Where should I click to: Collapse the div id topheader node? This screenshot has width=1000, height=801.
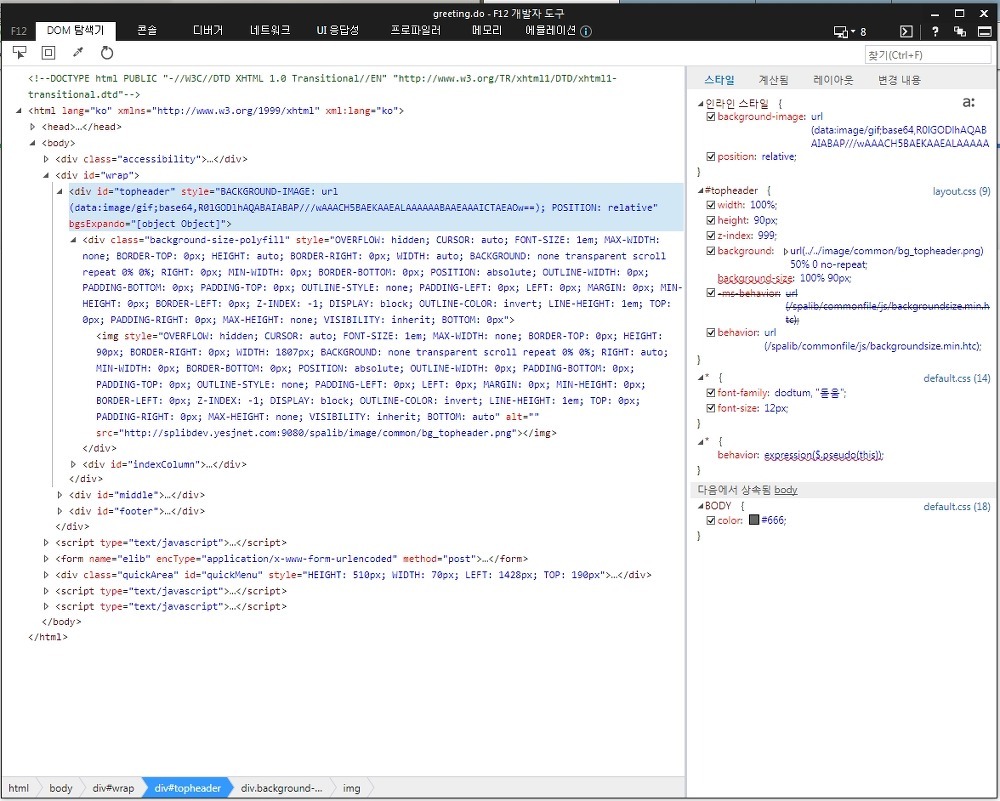[x=60, y=191]
